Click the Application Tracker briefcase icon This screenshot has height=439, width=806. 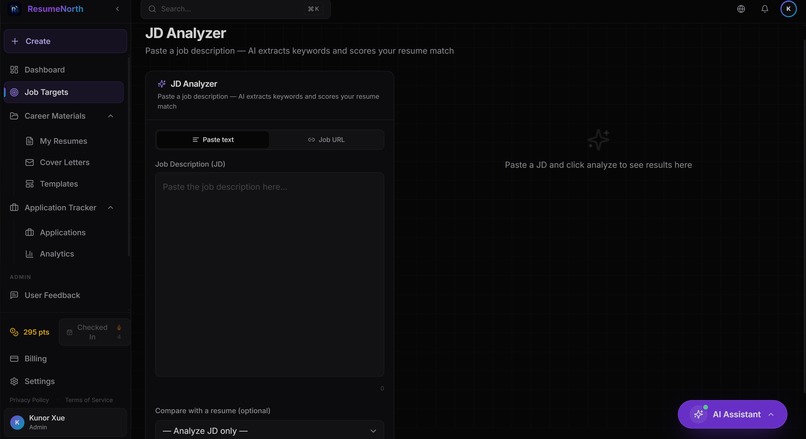[x=14, y=208]
